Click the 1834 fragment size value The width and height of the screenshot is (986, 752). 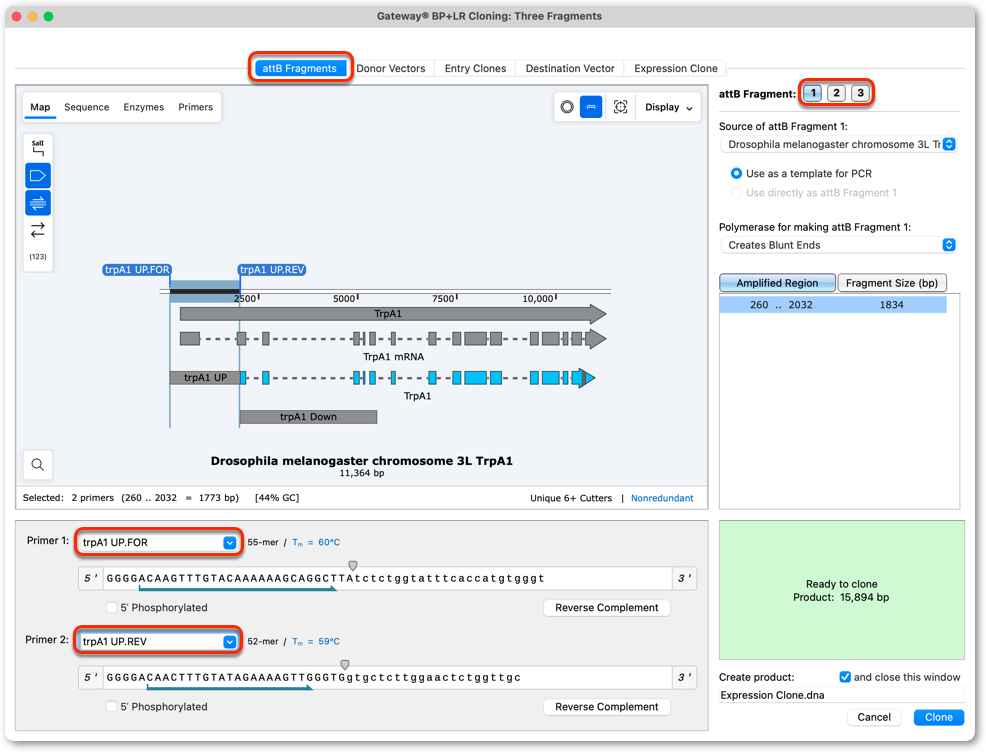[x=891, y=305]
